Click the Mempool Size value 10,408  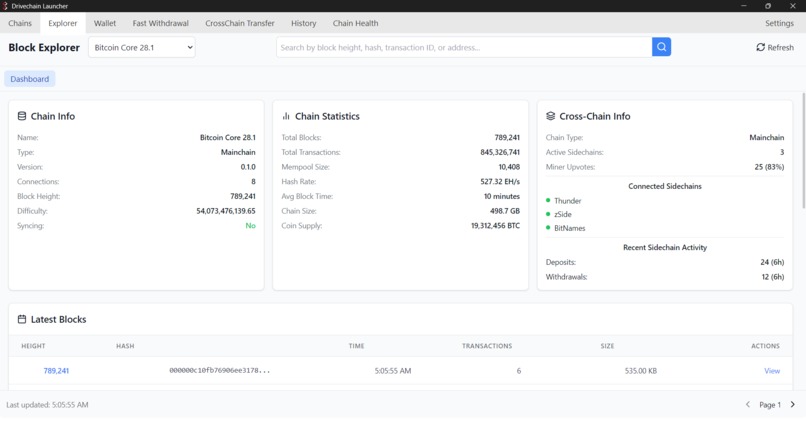509,167
